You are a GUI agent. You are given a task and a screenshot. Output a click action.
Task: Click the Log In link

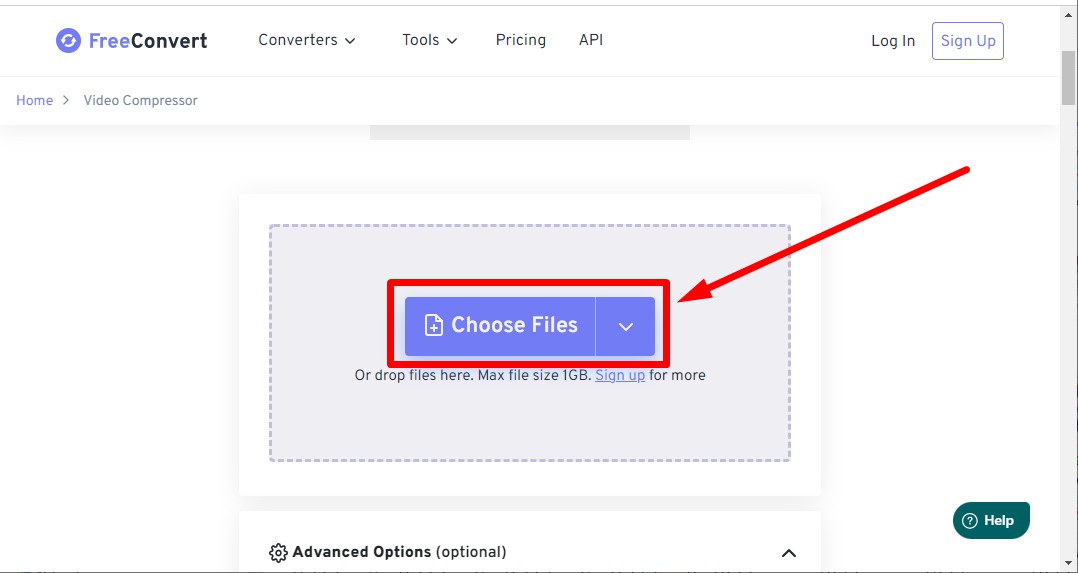click(893, 41)
